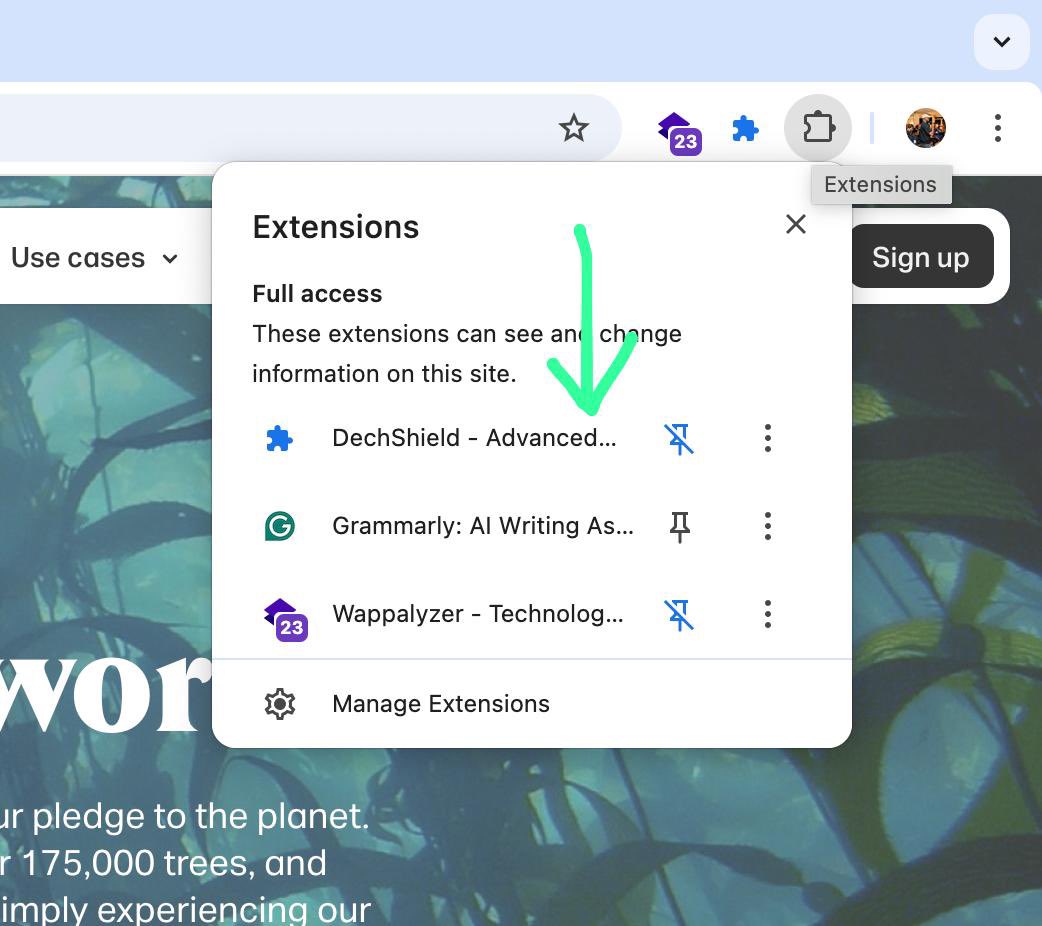Click the Grammarly icon in the list

(x=280, y=526)
